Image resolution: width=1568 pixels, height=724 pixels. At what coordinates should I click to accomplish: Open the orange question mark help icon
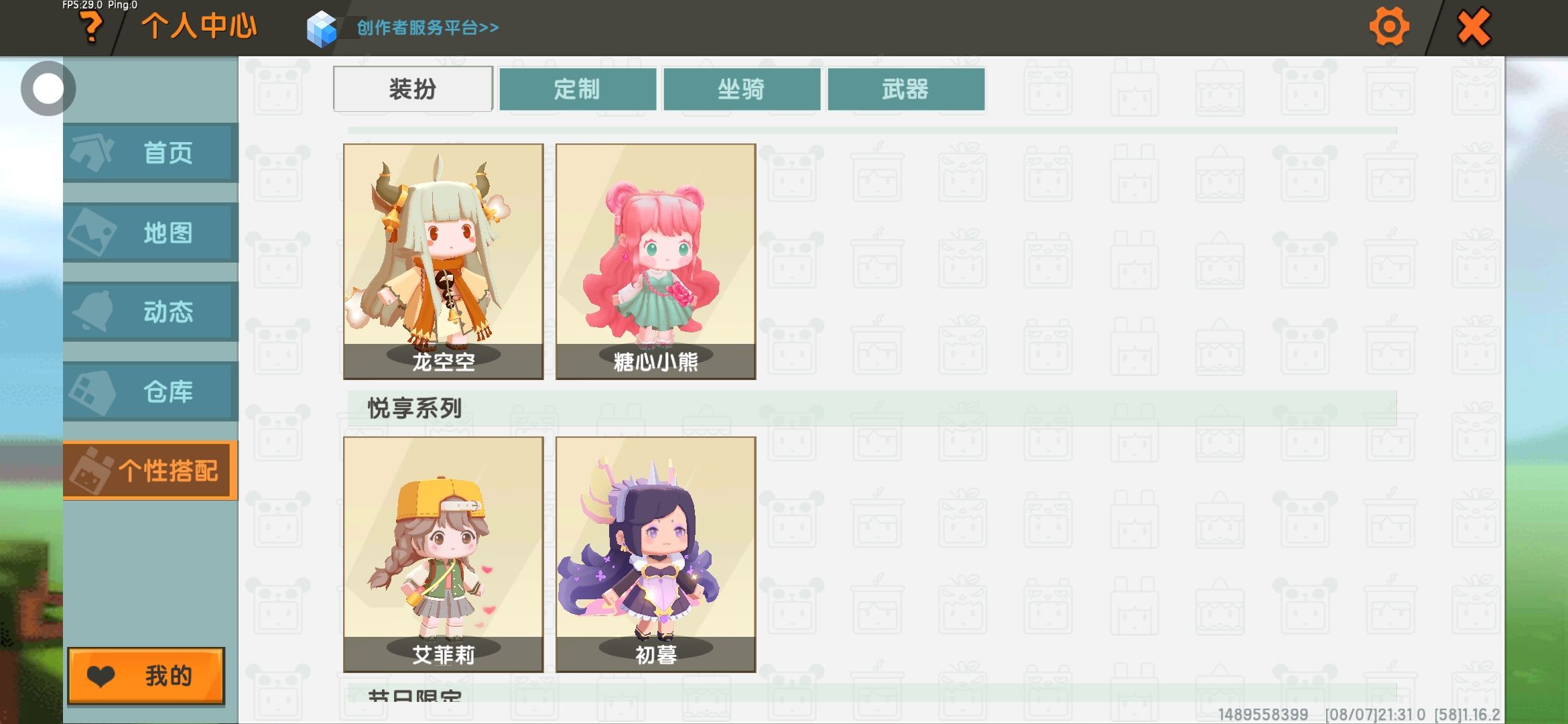[91, 28]
